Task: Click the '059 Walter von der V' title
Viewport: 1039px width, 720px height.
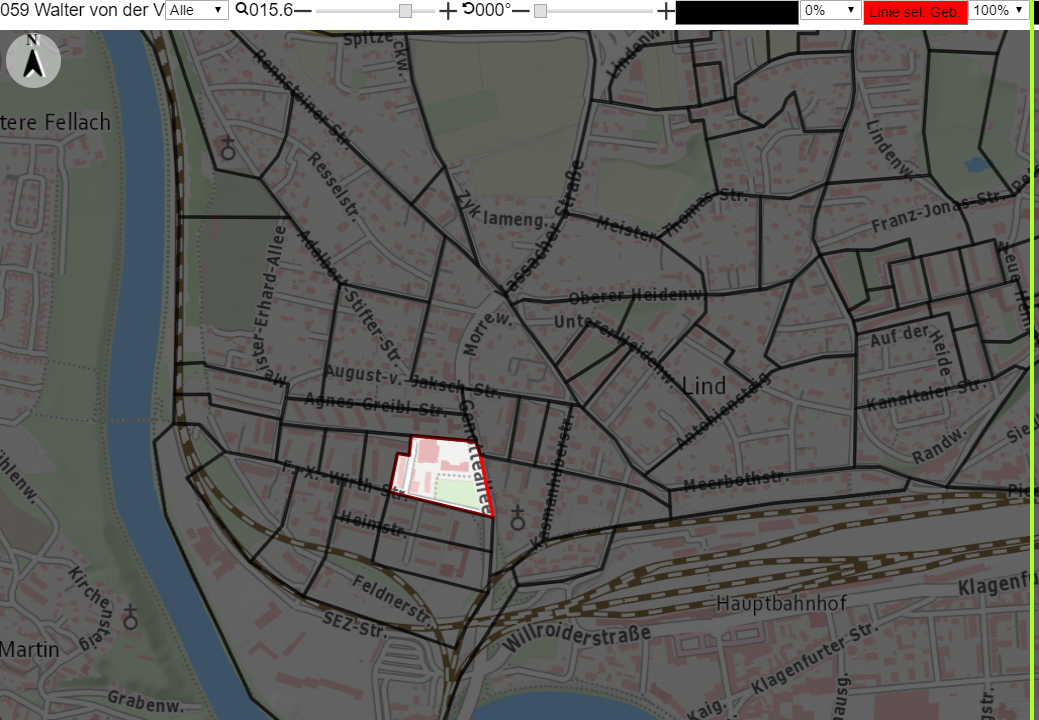Action: click(x=82, y=10)
